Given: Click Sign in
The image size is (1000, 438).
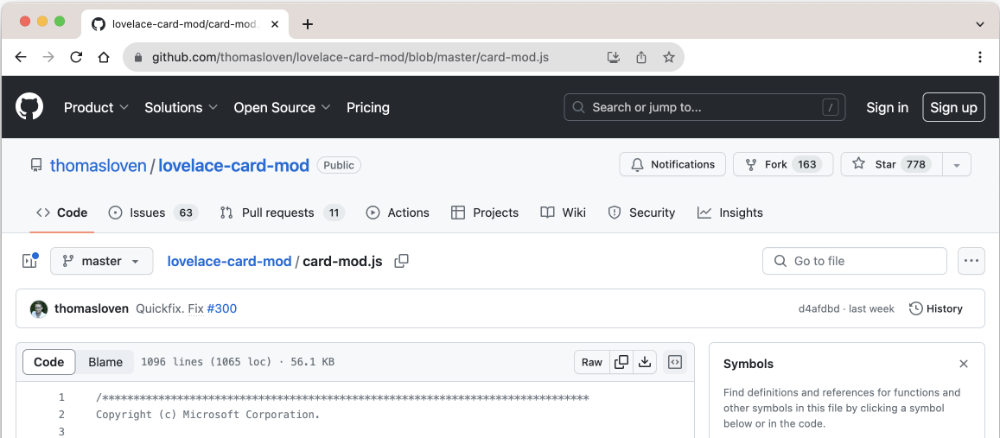Looking at the screenshot, I should 887,108.
